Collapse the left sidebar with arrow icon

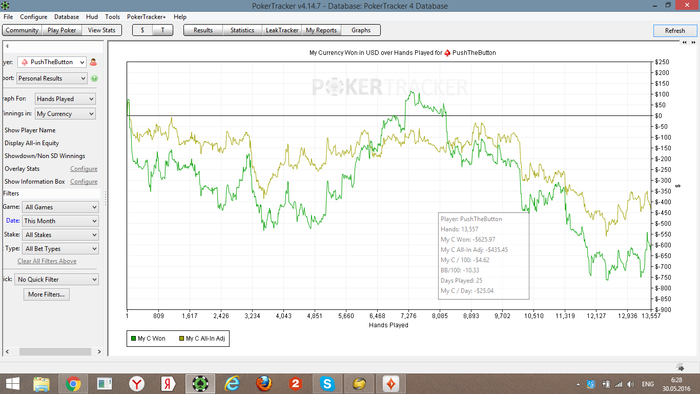(x=7, y=46)
